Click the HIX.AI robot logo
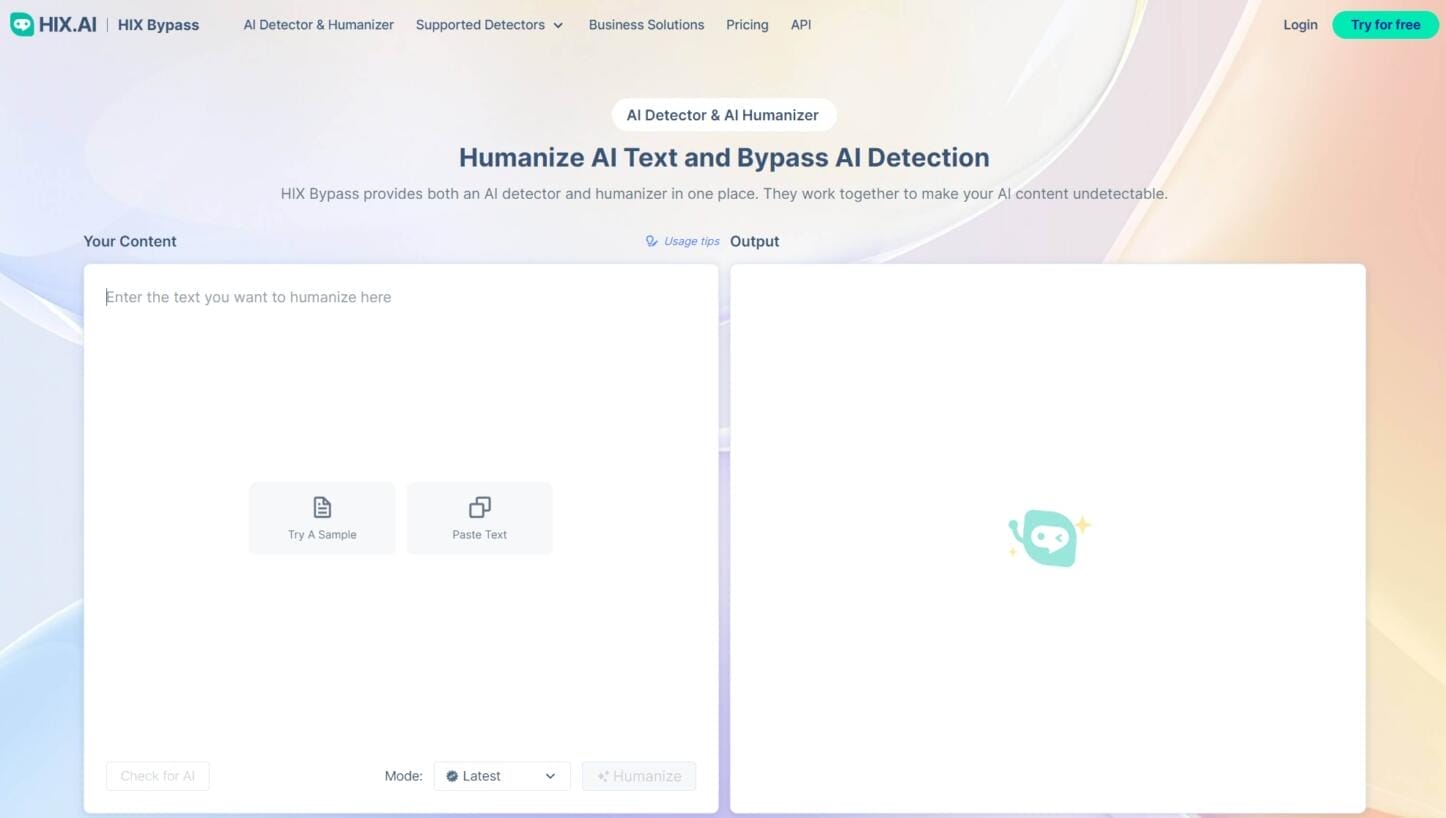 pos(23,24)
